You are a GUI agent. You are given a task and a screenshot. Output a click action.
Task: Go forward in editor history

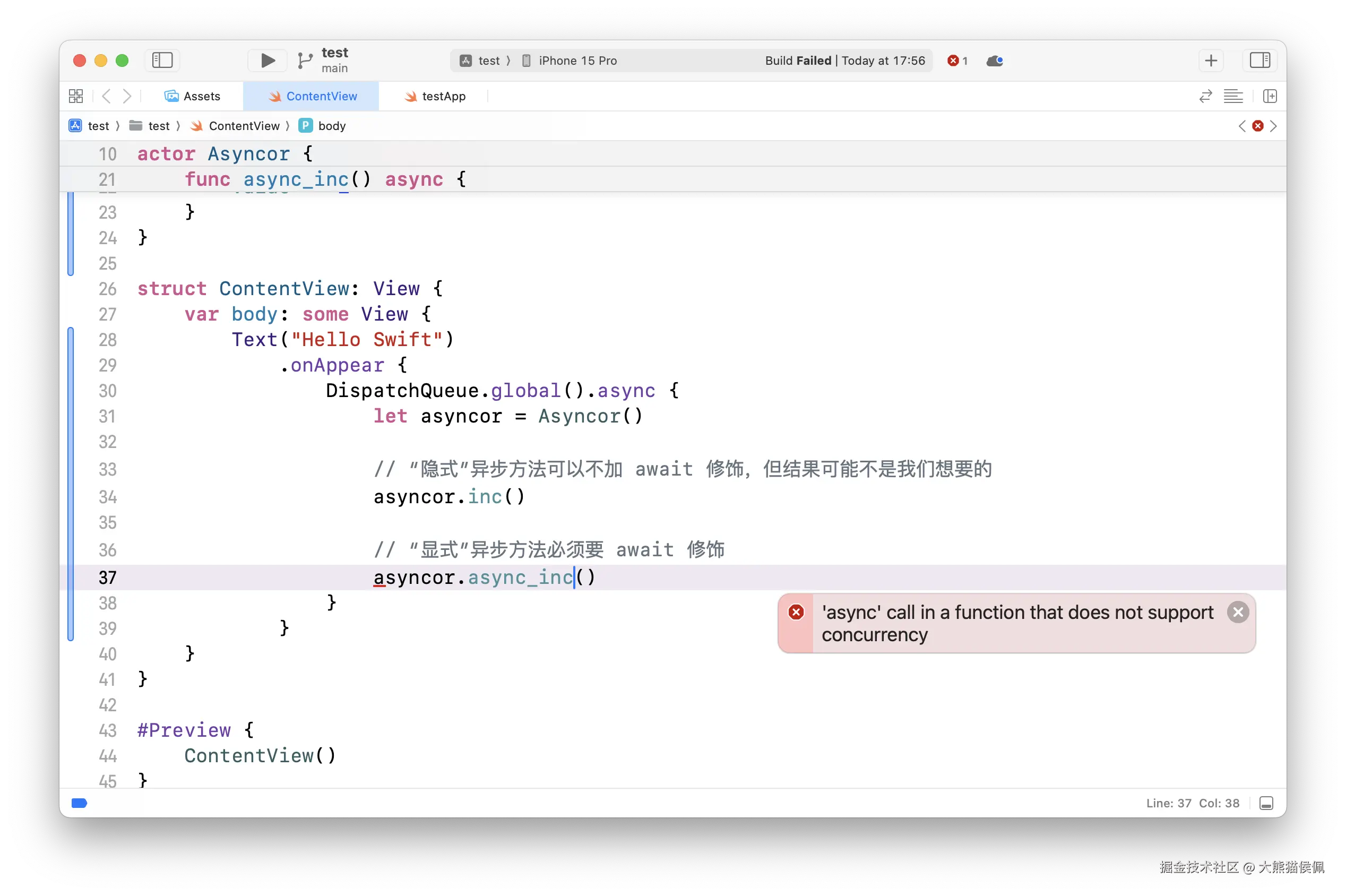click(x=127, y=96)
